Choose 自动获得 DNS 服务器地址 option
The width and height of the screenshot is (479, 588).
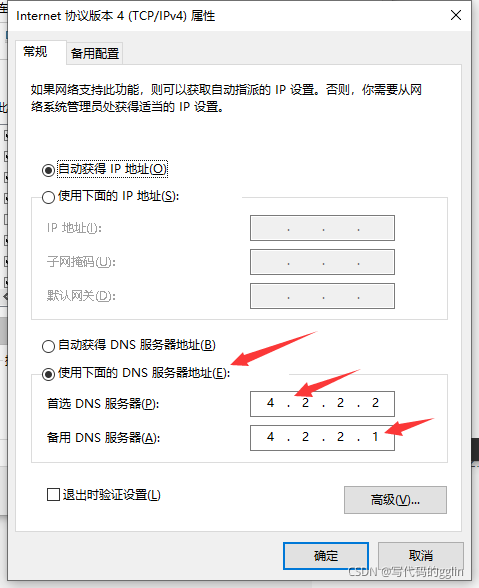pyautogui.click(x=48, y=346)
